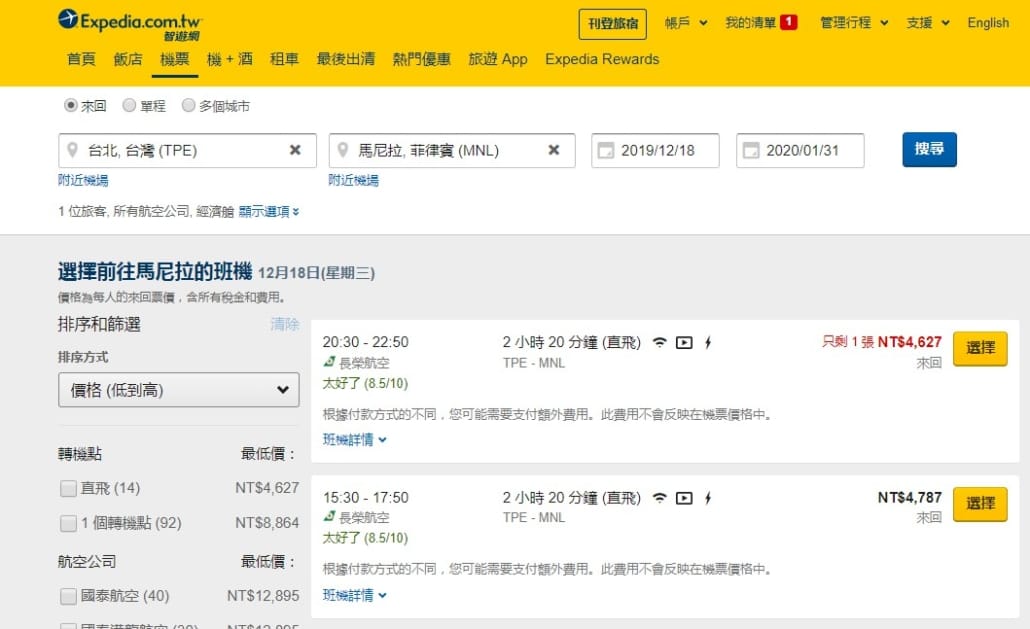Open 我的清單 wishlist link
Screen dimensions: 1030x629
click(x=751, y=23)
